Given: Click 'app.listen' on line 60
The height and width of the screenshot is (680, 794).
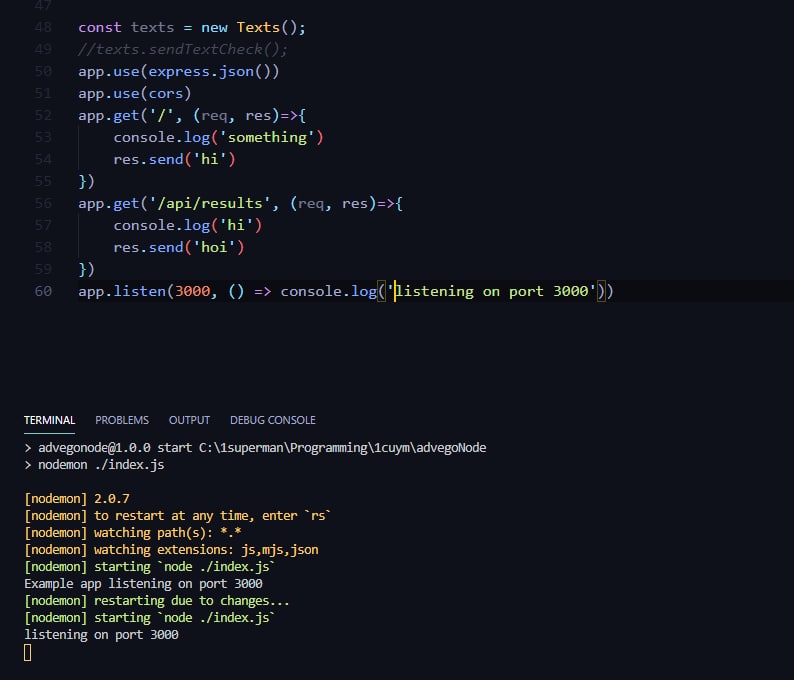Looking at the screenshot, I should coord(122,291).
